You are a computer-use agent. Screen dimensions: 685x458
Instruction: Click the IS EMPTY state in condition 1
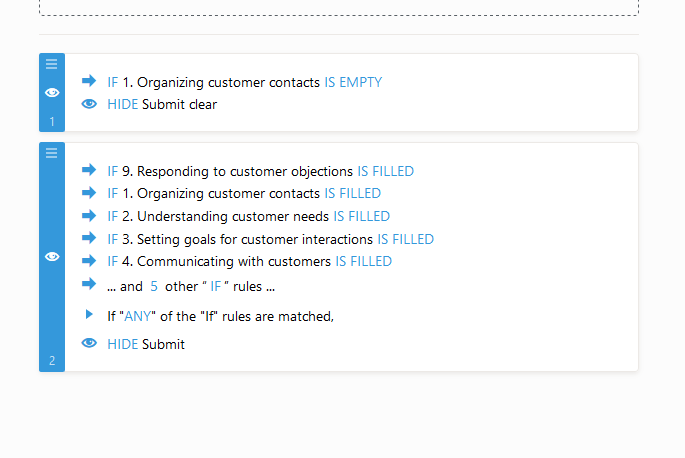coord(353,82)
